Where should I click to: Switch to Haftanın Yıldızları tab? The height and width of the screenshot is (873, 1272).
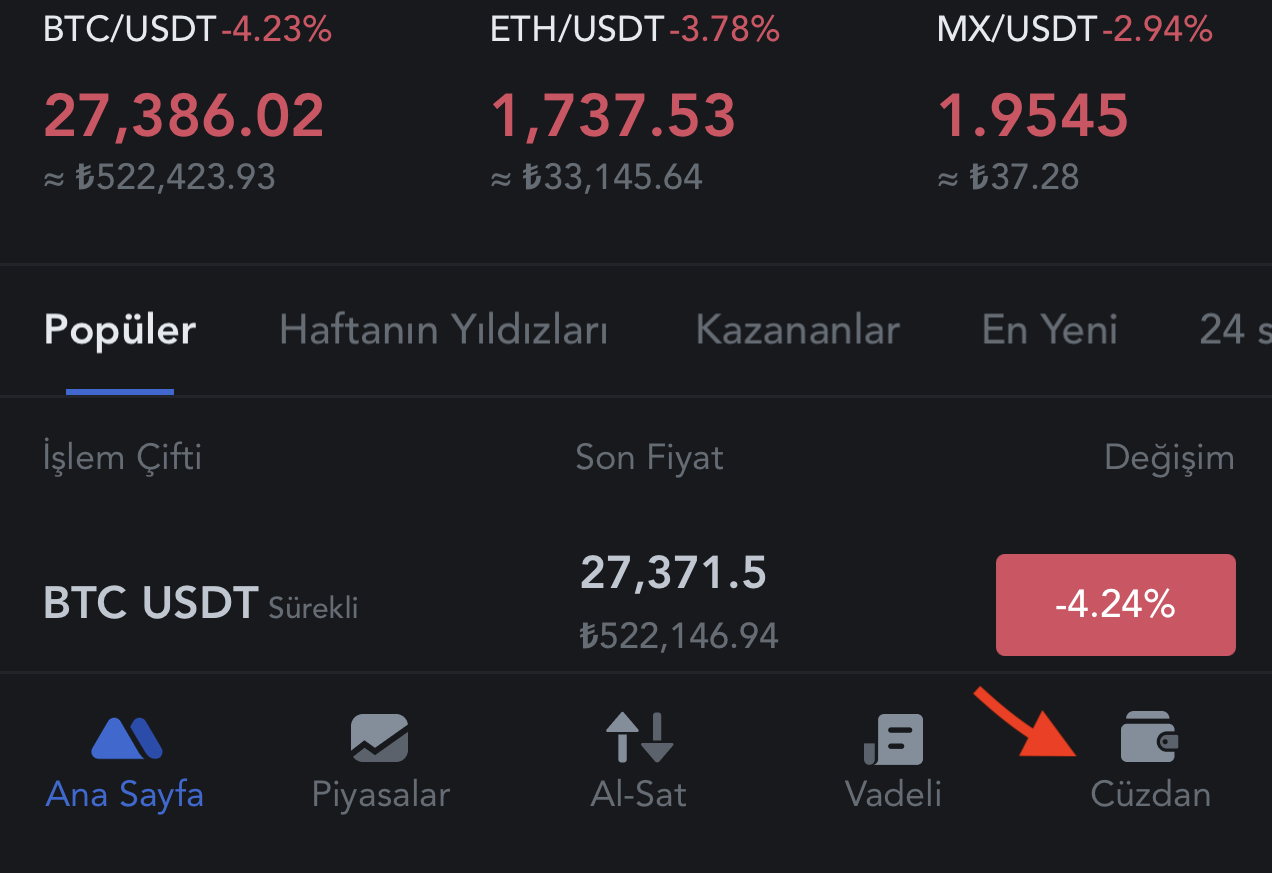(x=443, y=329)
